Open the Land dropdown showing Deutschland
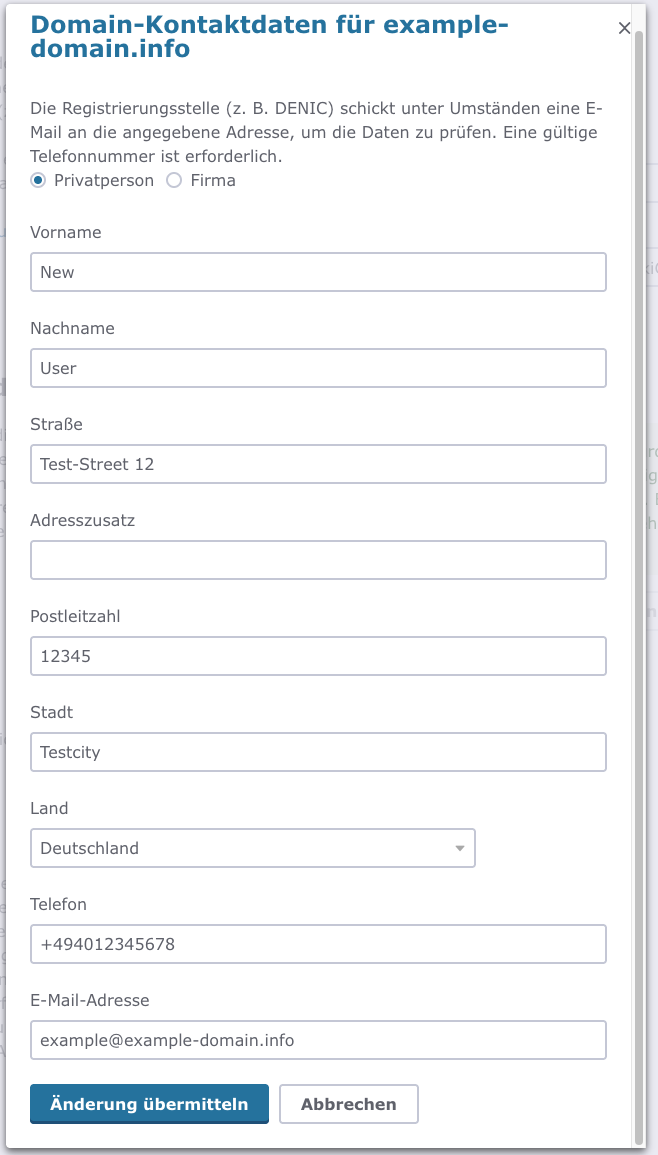 pos(253,848)
